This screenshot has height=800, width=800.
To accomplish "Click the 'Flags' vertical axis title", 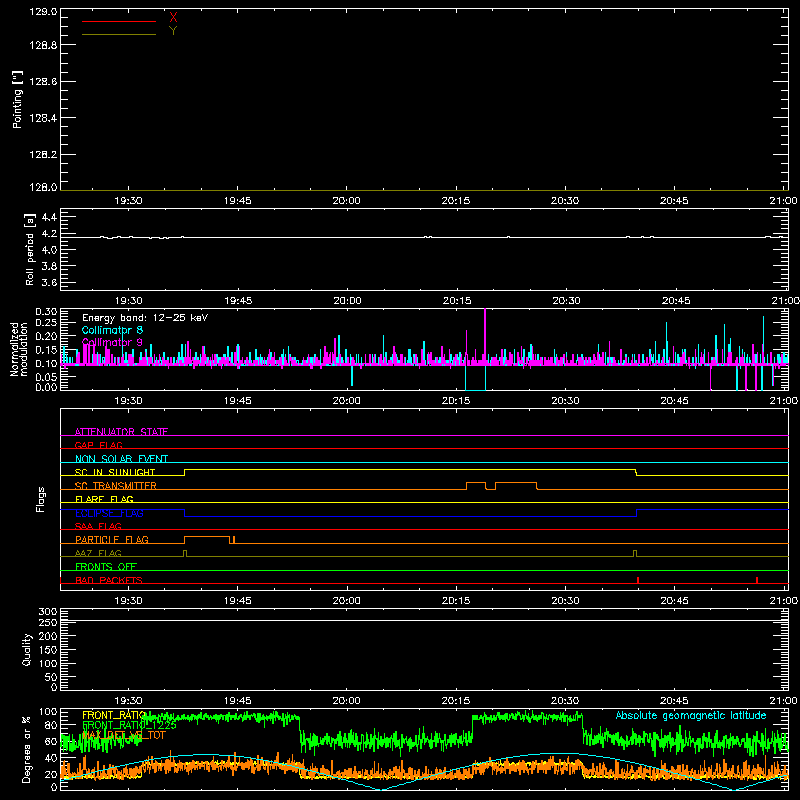I will 41,499.
